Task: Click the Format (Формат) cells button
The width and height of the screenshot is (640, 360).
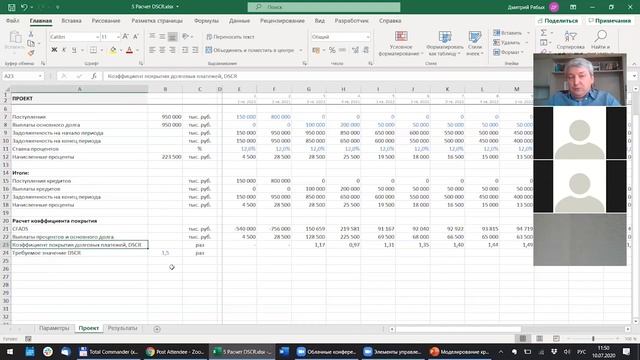Action: tap(508, 52)
